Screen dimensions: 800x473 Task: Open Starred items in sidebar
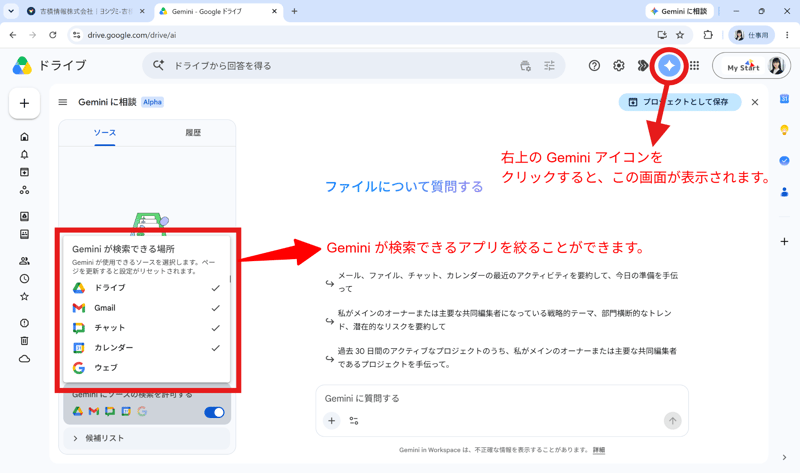point(24,296)
